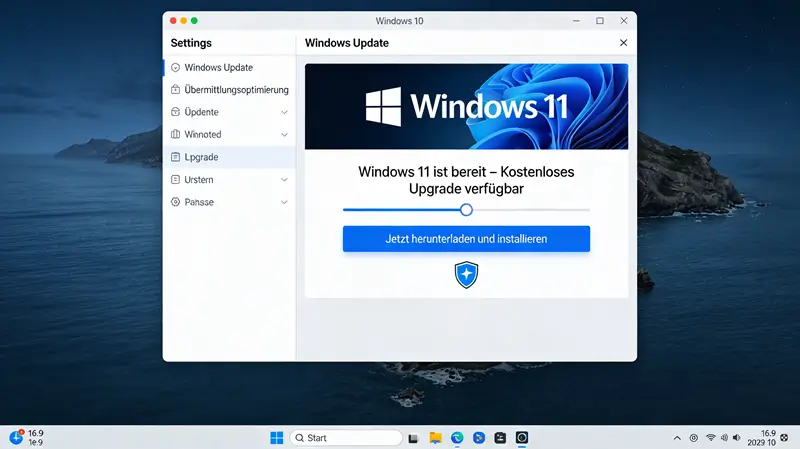Click the Windows 11 banner image
The width and height of the screenshot is (800, 449).
pos(466,107)
